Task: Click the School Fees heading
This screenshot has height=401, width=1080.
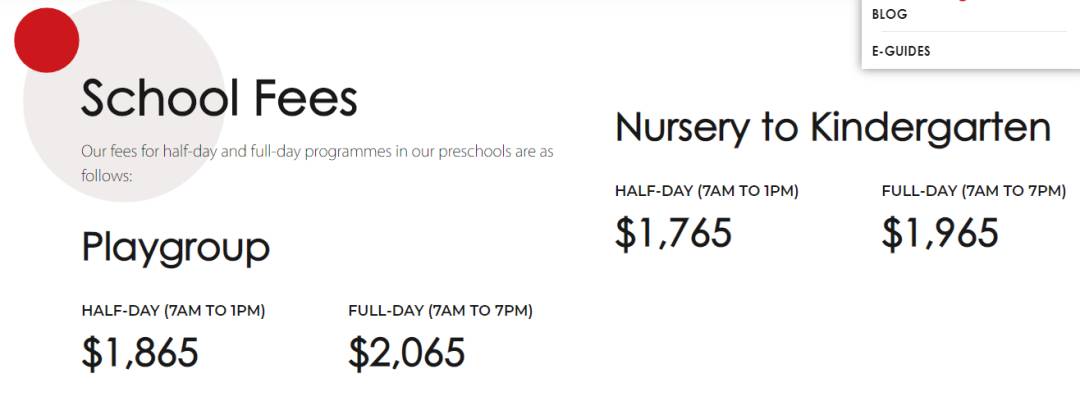Action: pos(219,99)
